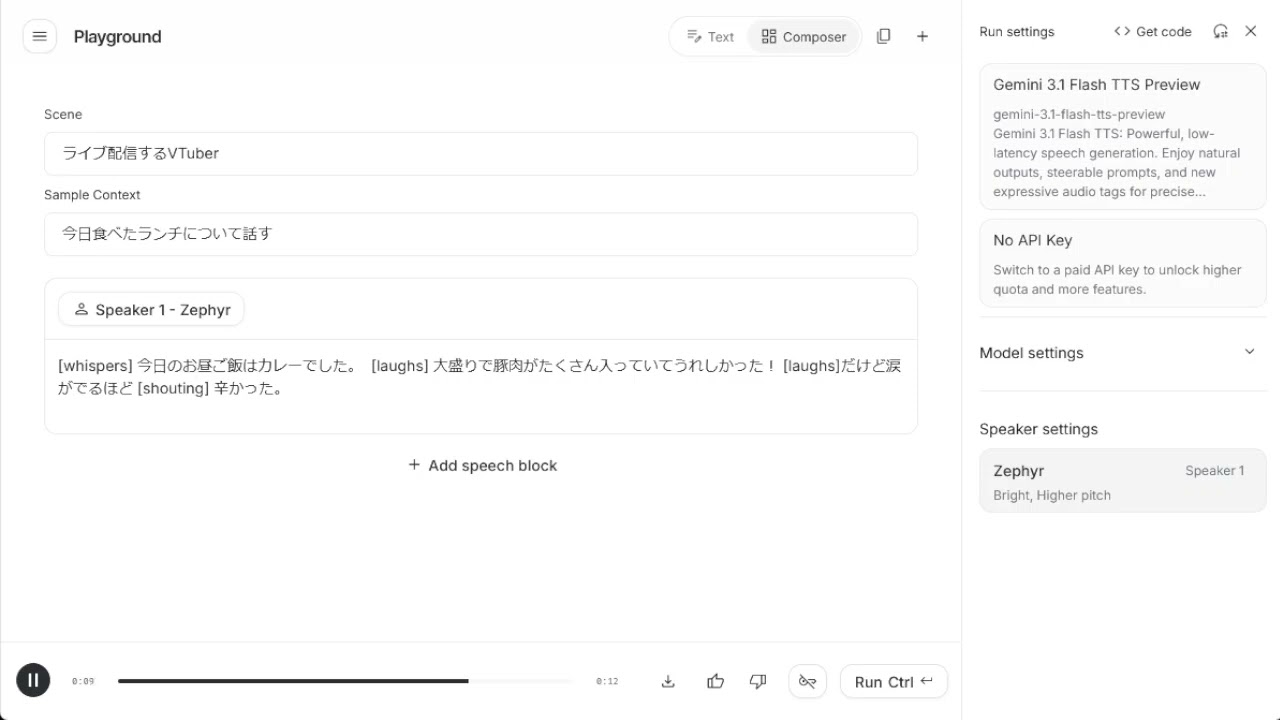The image size is (1280, 720).
Task: Open the Gemini 3.1 Flash TTS model selector
Action: click(x=1123, y=137)
